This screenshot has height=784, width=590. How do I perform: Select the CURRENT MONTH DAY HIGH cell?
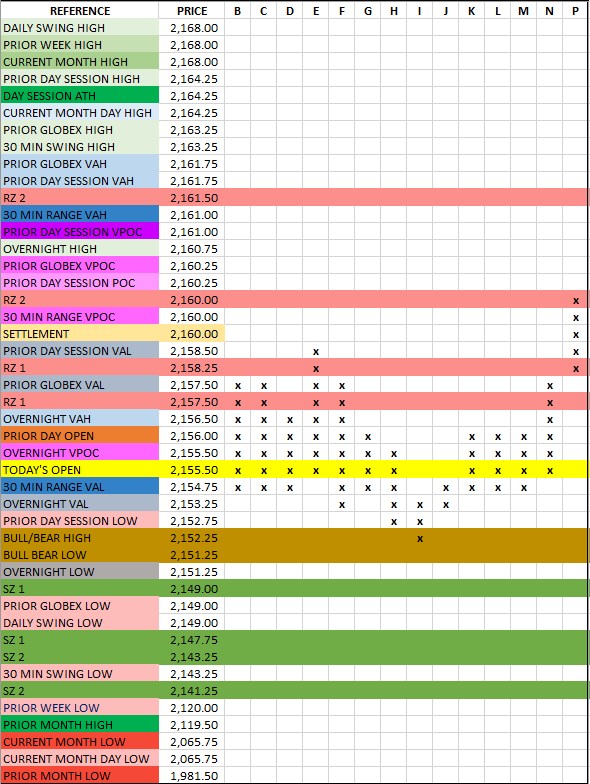pos(80,113)
